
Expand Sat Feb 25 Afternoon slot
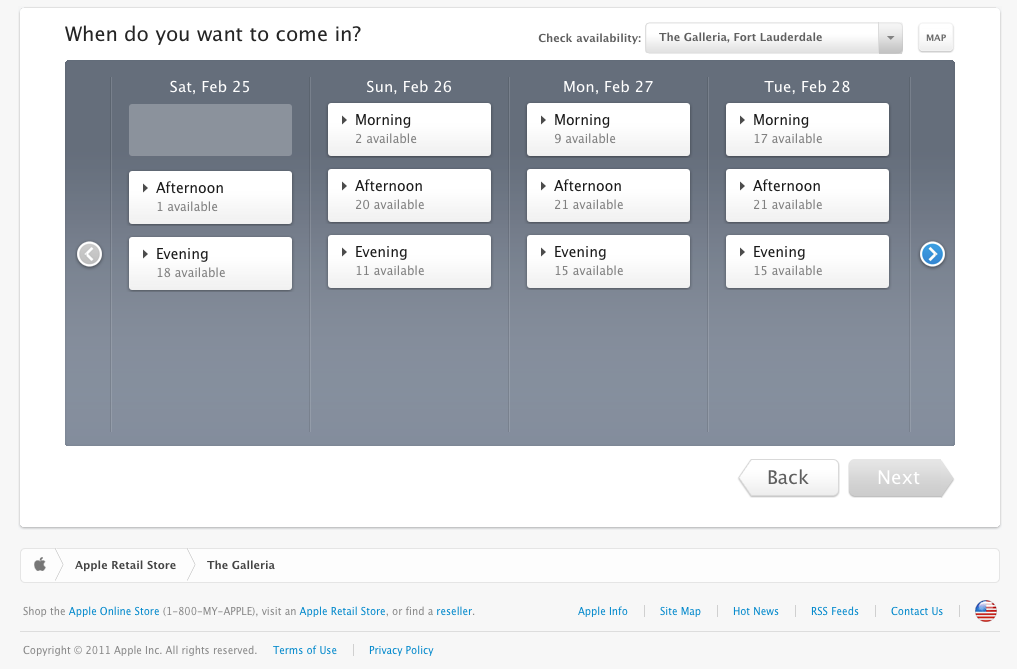pos(210,197)
